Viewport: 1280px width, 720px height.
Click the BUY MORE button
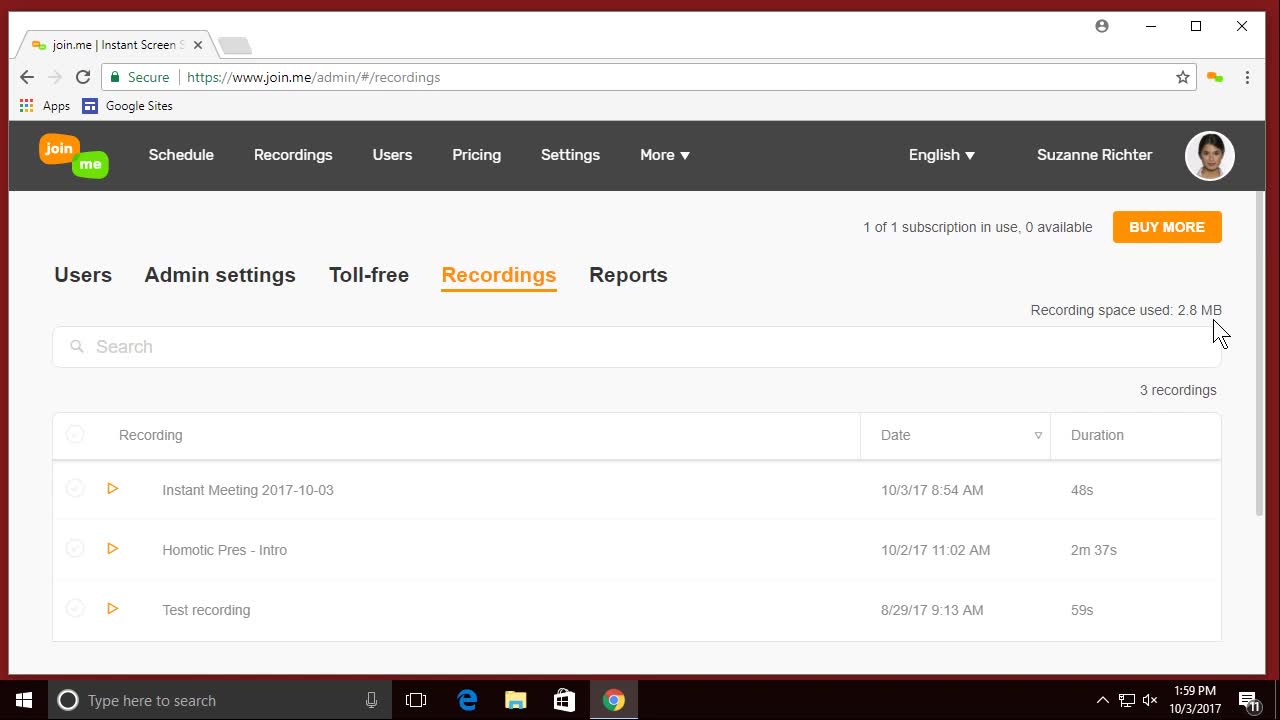click(x=1167, y=227)
